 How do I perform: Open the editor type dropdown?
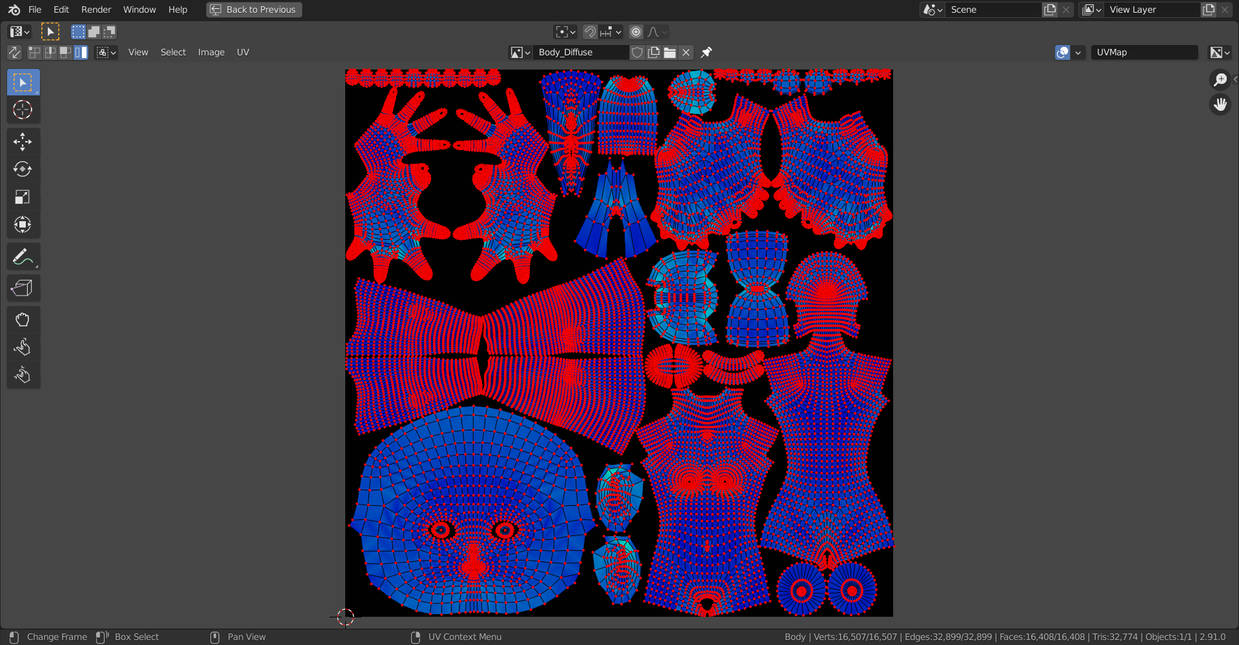[x=19, y=32]
